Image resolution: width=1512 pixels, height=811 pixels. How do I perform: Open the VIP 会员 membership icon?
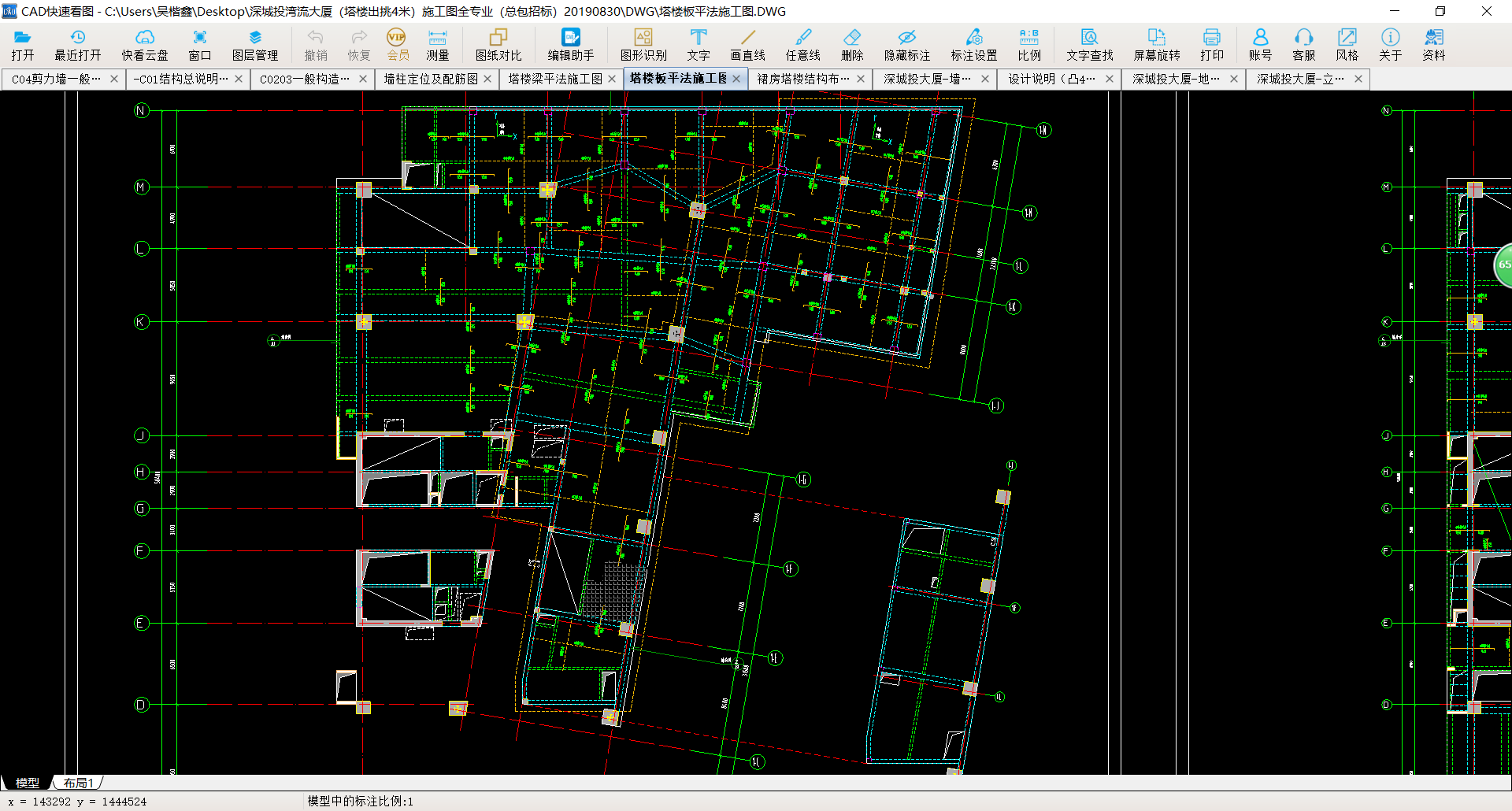tap(397, 45)
